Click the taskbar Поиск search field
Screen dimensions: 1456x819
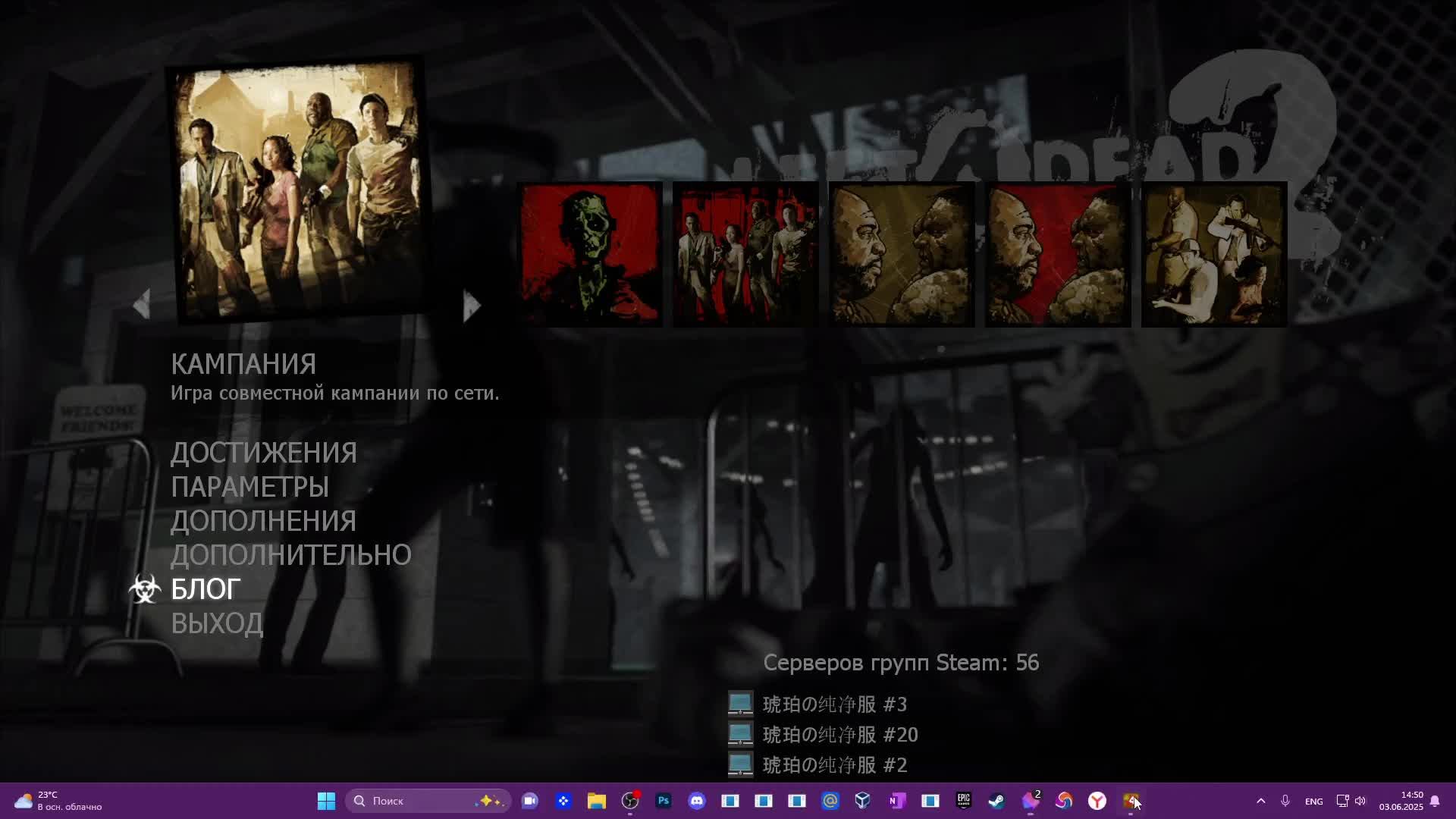pyautogui.click(x=428, y=801)
